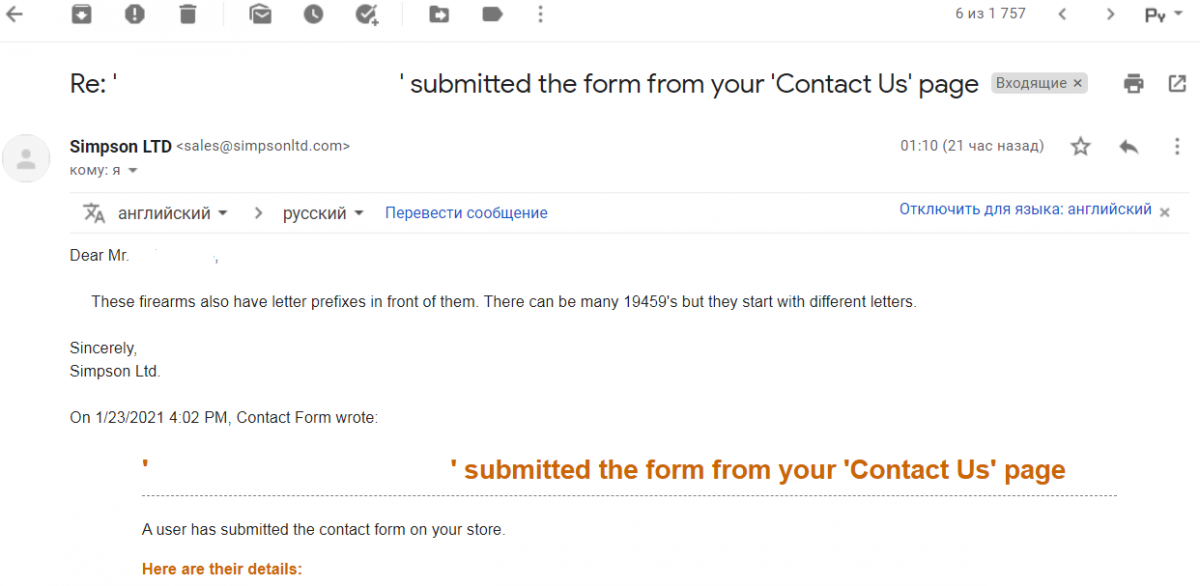
Task: Open the email in new window
Action: click(x=1177, y=84)
